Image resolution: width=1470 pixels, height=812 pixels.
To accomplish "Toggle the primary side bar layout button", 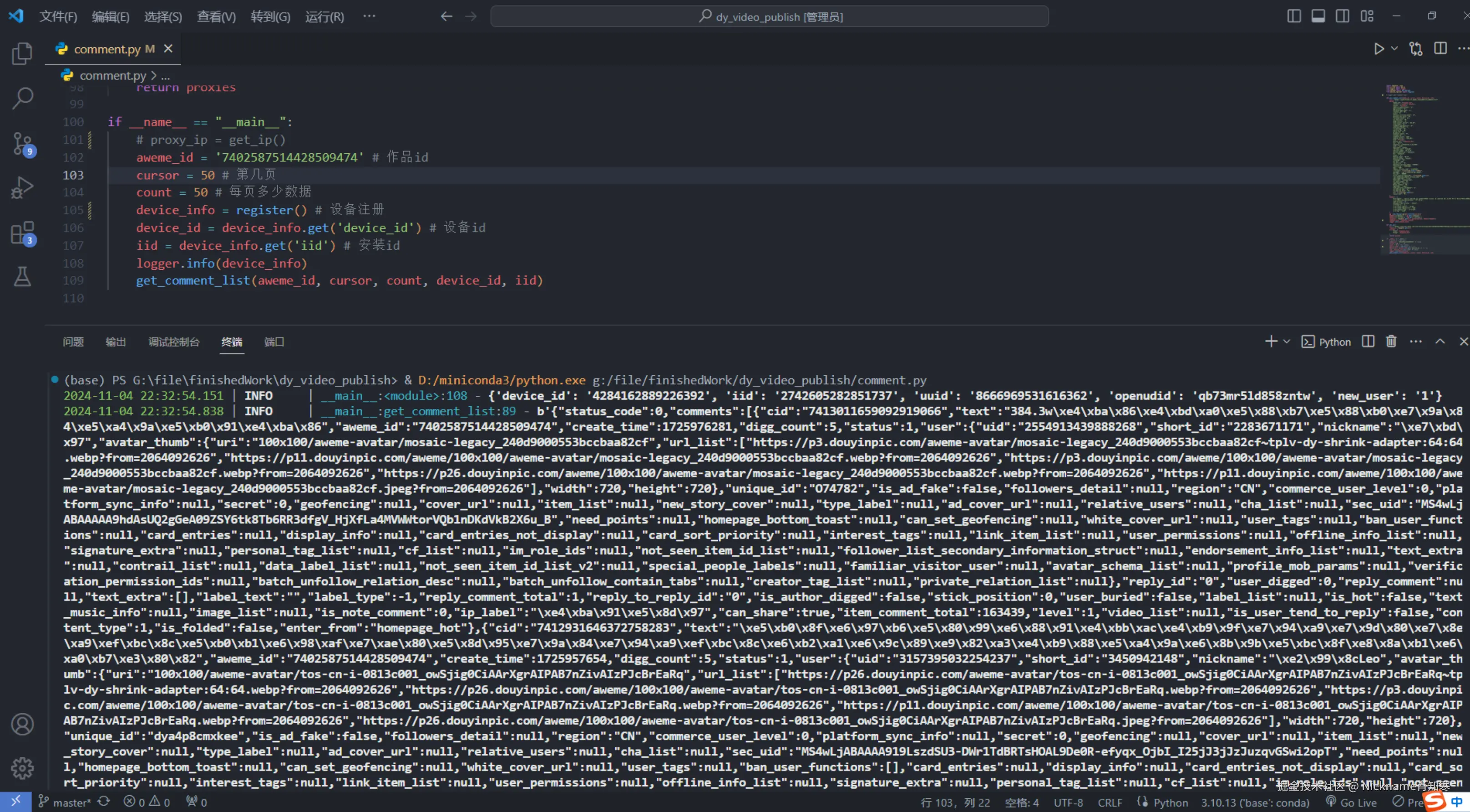I will click(x=1294, y=16).
